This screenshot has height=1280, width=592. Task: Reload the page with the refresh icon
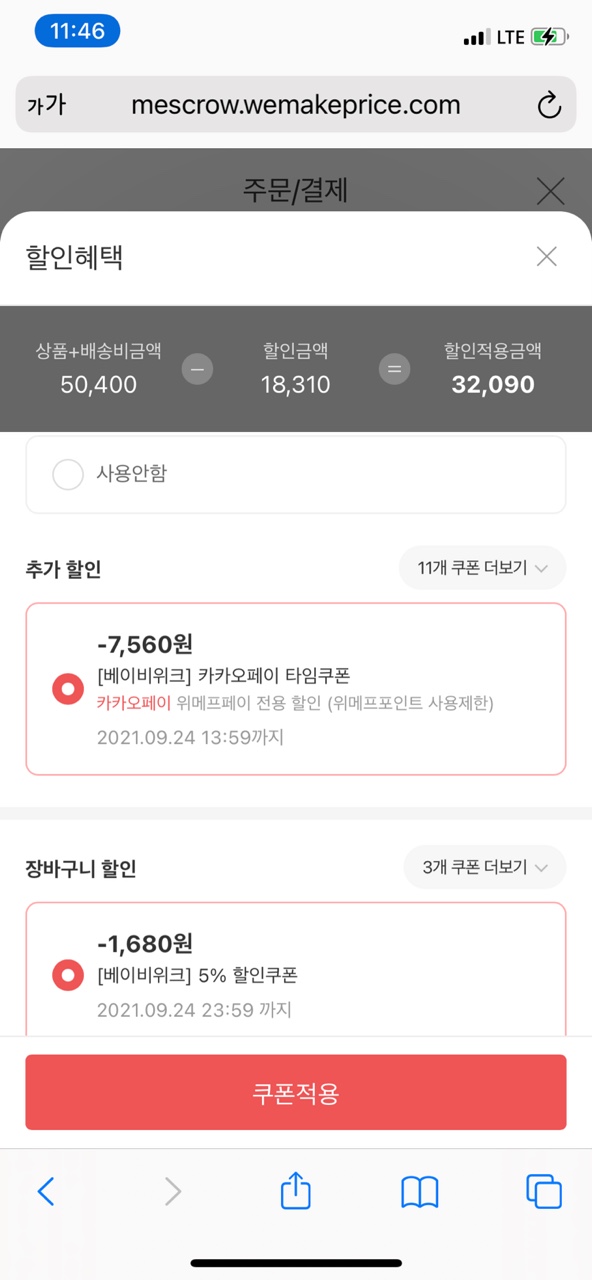pyautogui.click(x=549, y=105)
